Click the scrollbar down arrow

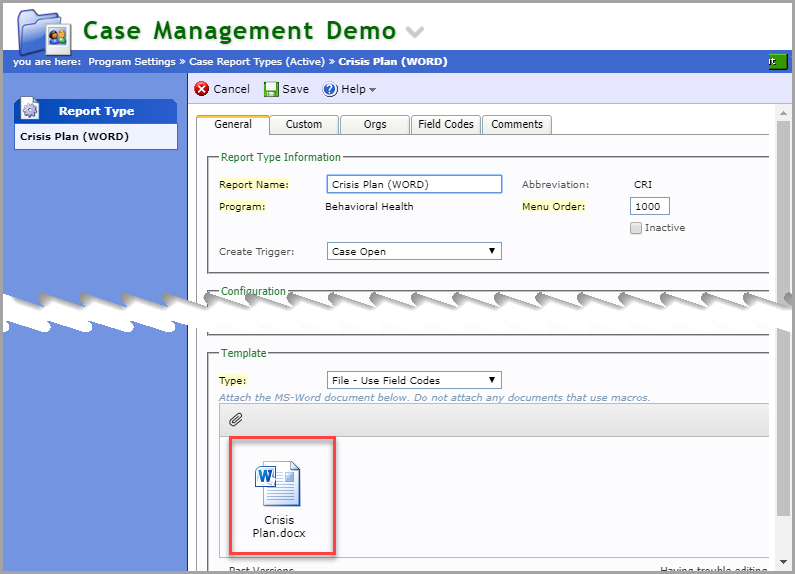pyautogui.click(x=783, y=562)
